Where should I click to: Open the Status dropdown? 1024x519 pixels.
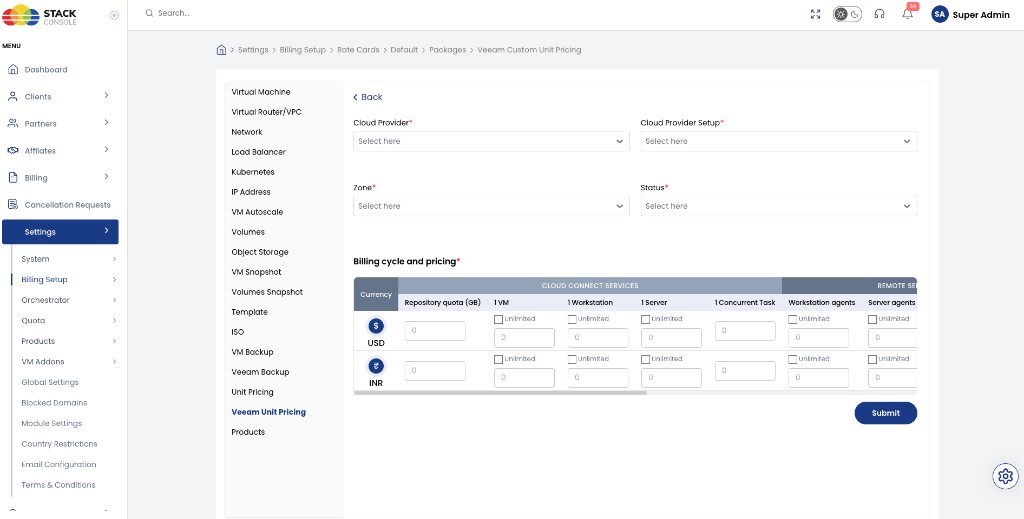click(778, 206)
